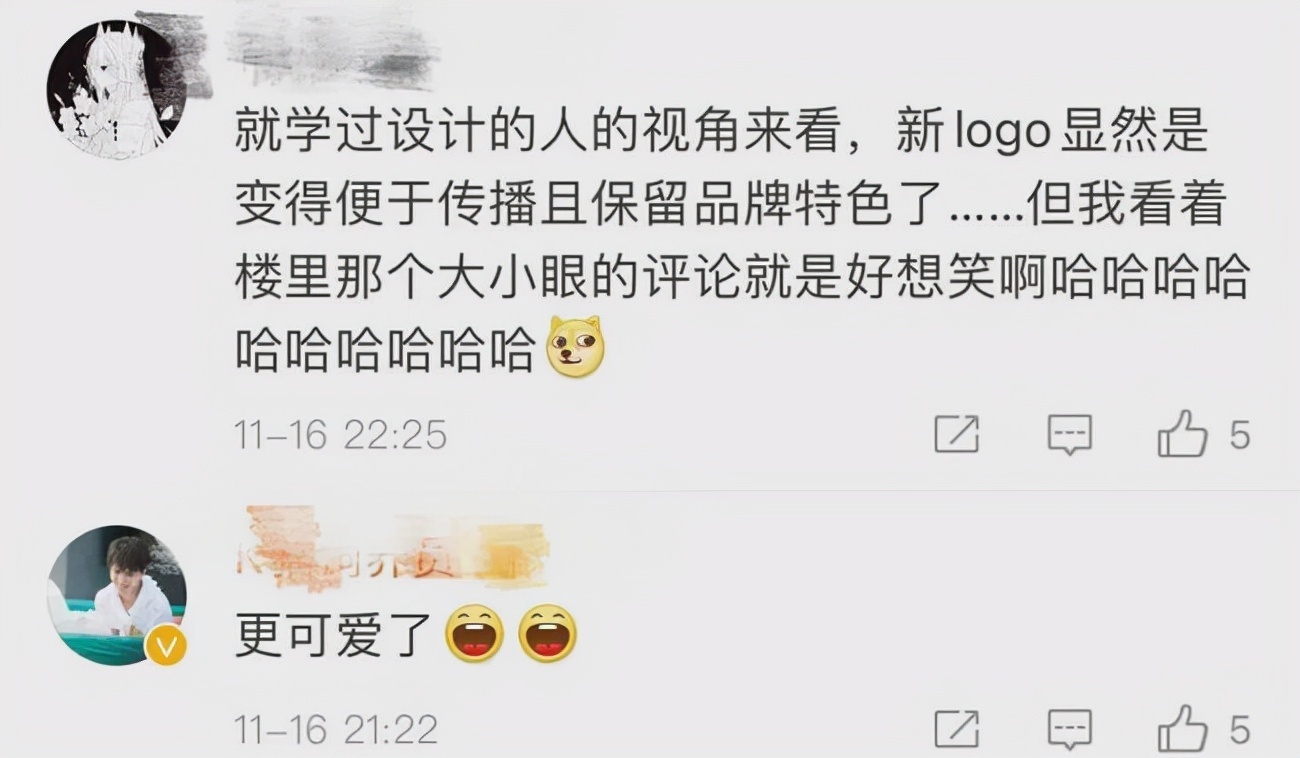
Task: Open the blurred orange username of the verified commenter
Action: click(393, 549)
